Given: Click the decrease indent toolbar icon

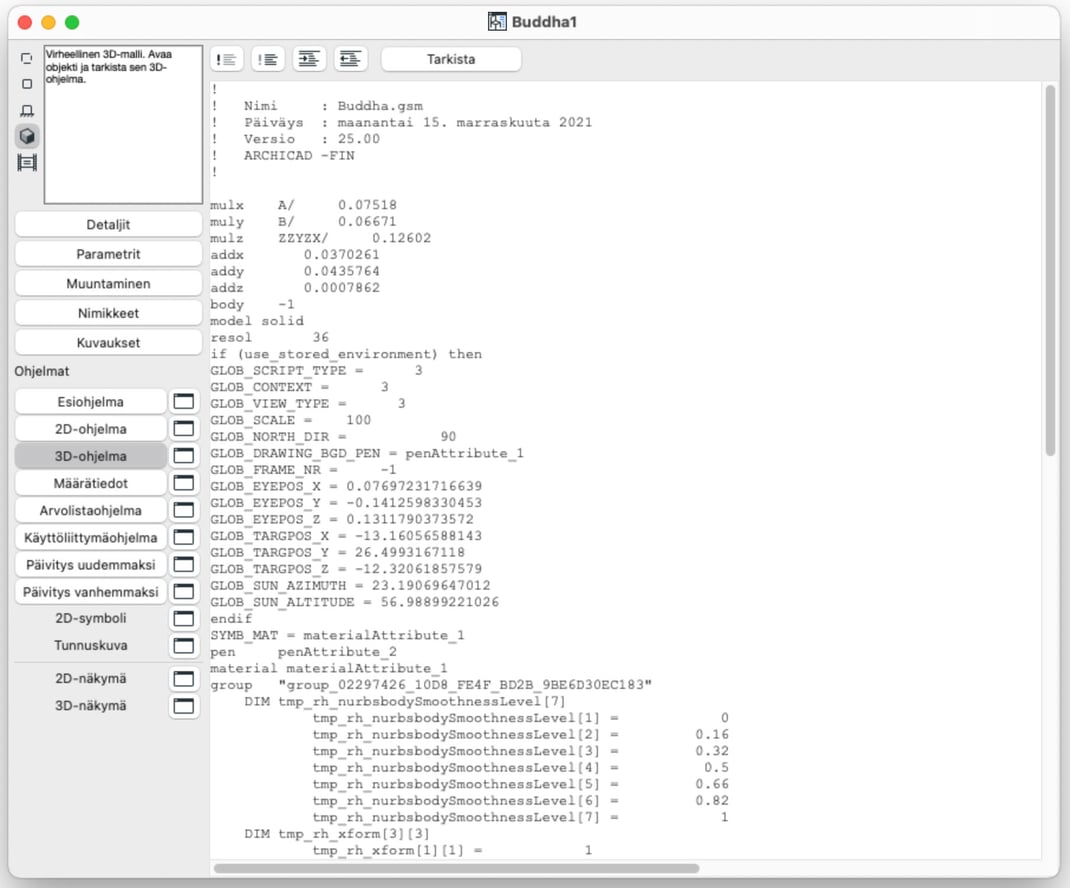Looking at the screenshot, I should coord(351,59).
